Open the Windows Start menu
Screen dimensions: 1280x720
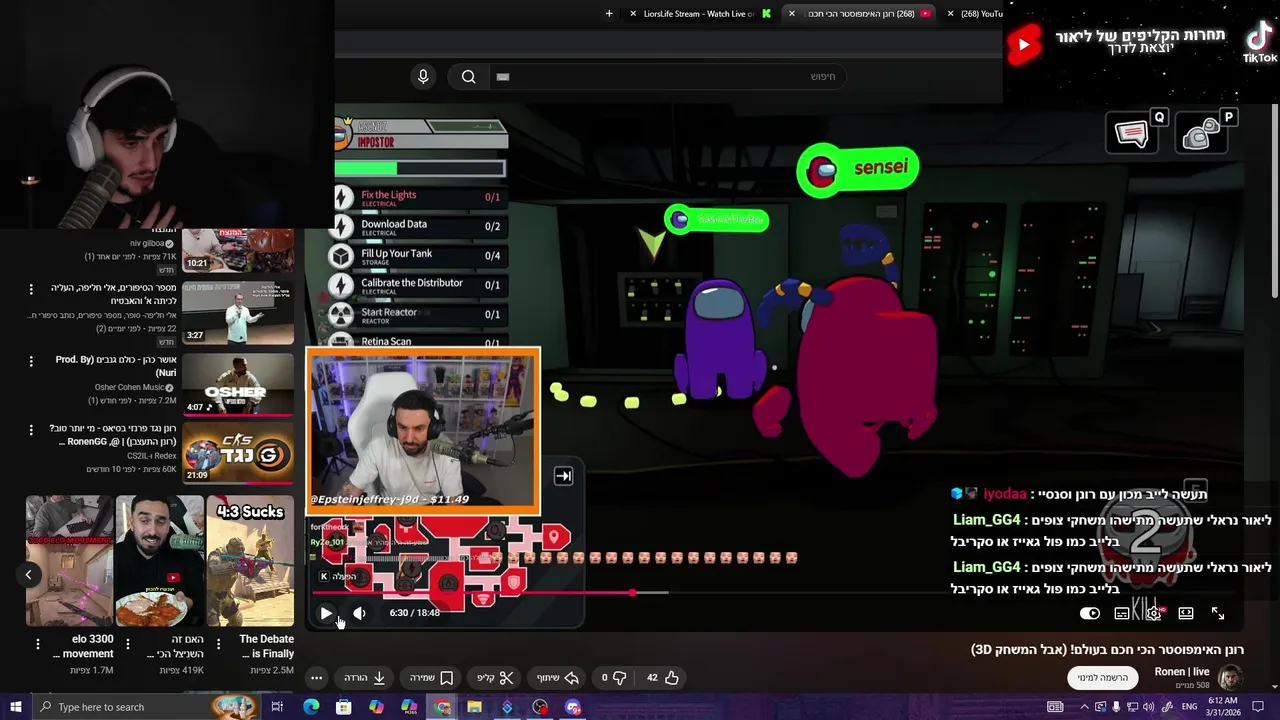(15, 707)
